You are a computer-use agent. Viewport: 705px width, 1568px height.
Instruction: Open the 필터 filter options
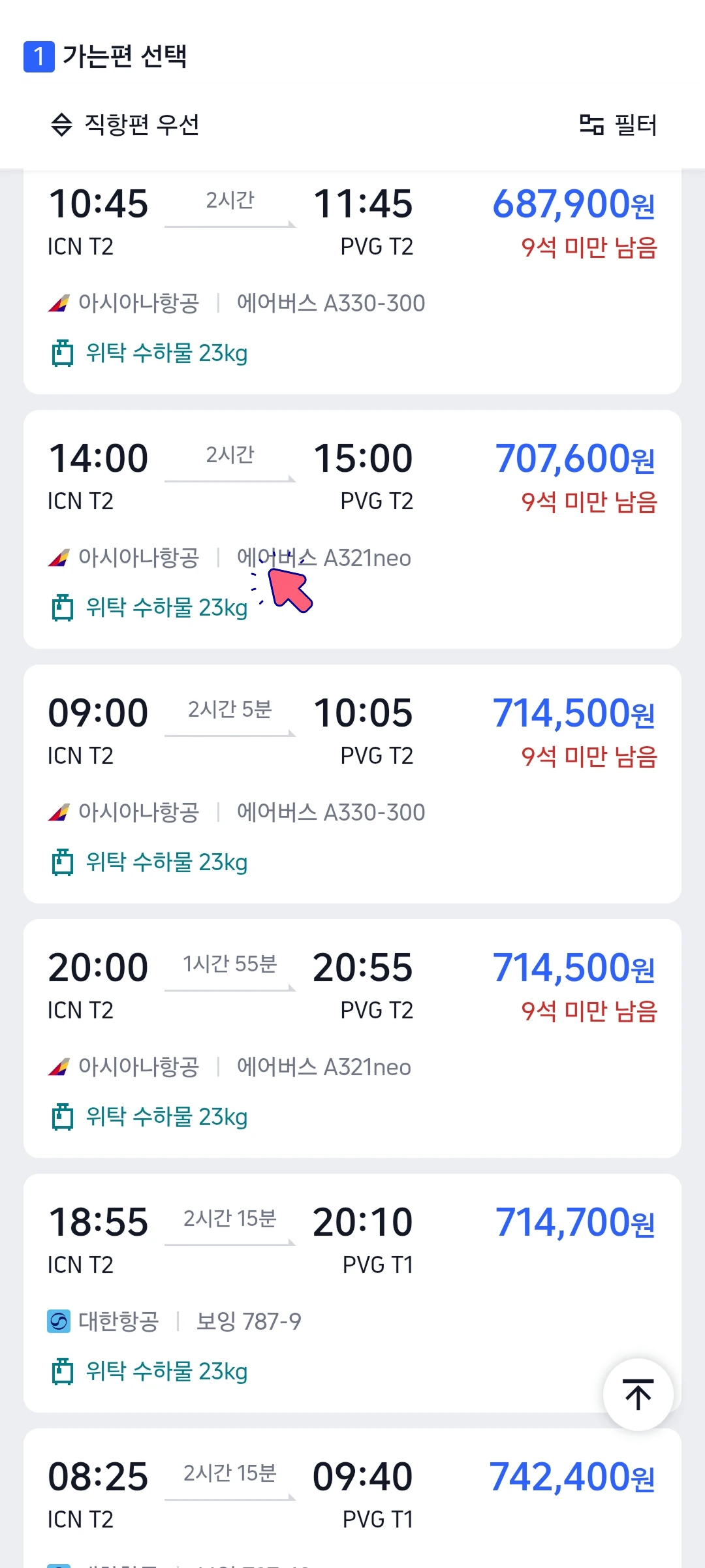coord(618,124)
